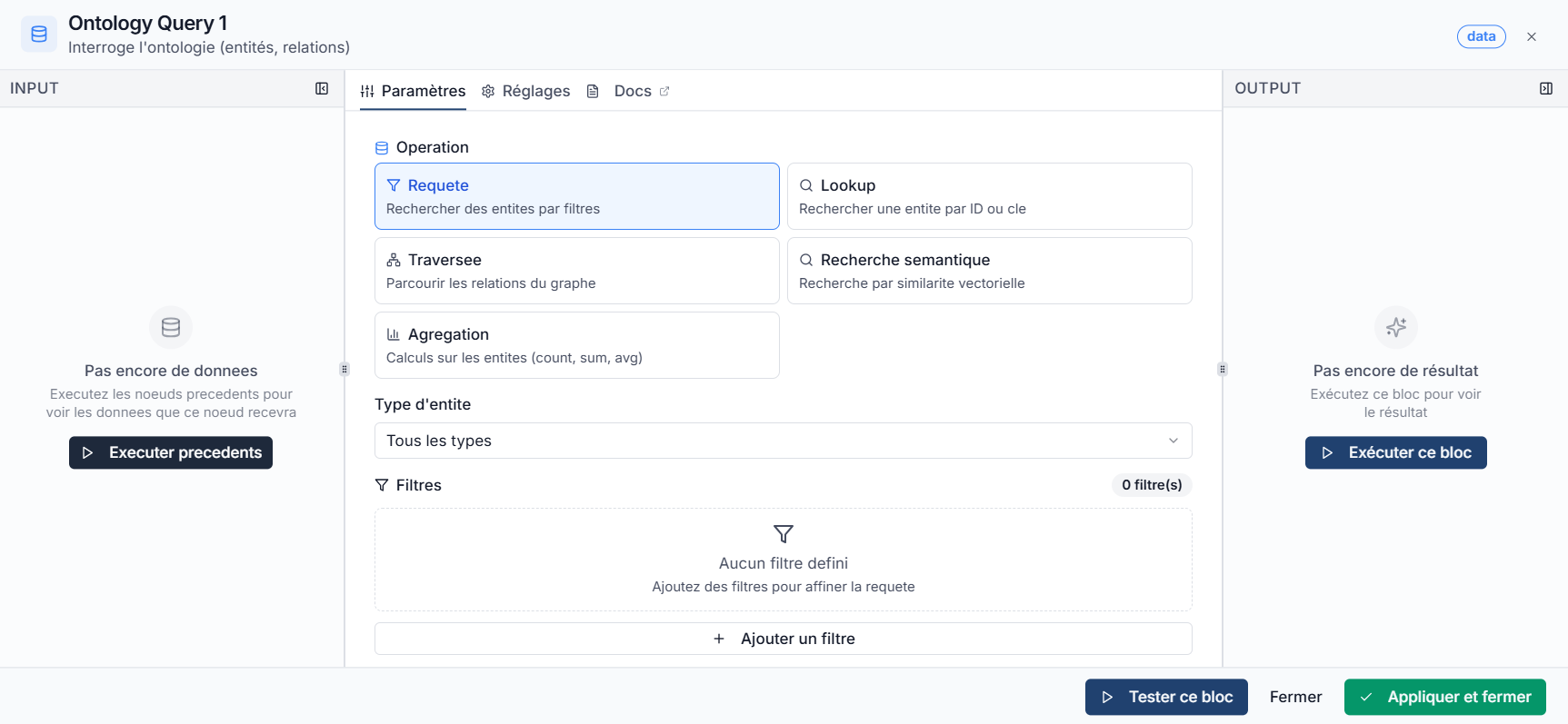Screen dimensions: 1568x724
Task: Click the sparkle icon in the OUTPUT panel
Action: [1395, 327]
